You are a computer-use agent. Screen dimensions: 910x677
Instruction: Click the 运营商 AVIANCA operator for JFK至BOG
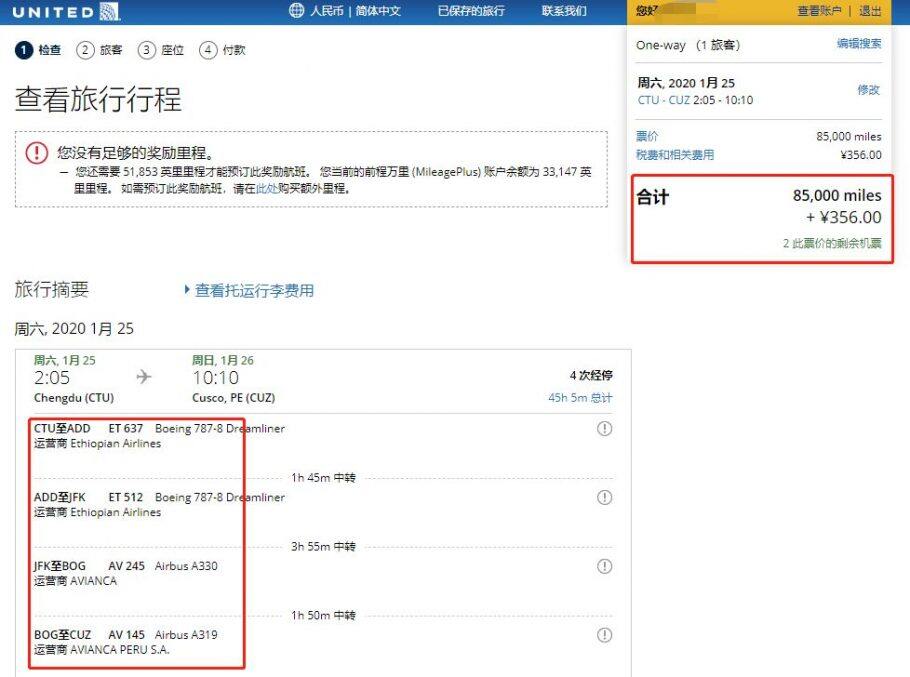point(75,581)
